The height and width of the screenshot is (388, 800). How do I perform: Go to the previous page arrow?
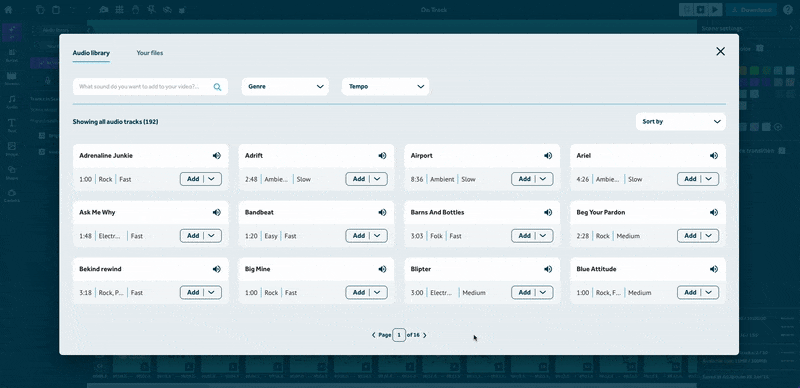coord(373,335)
